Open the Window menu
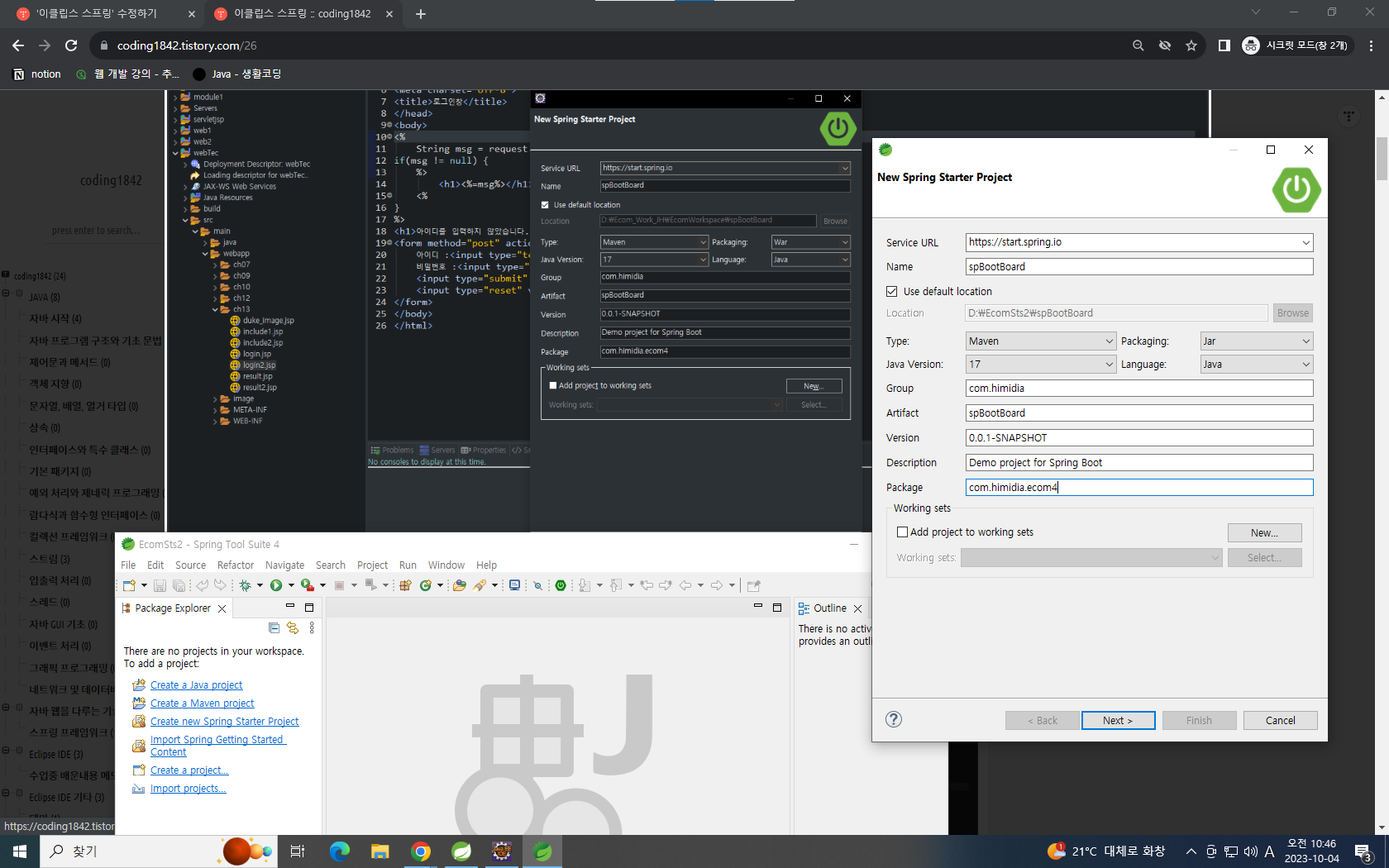The height and width of the screenshot is (868, 1389). (x=446, y=565)
